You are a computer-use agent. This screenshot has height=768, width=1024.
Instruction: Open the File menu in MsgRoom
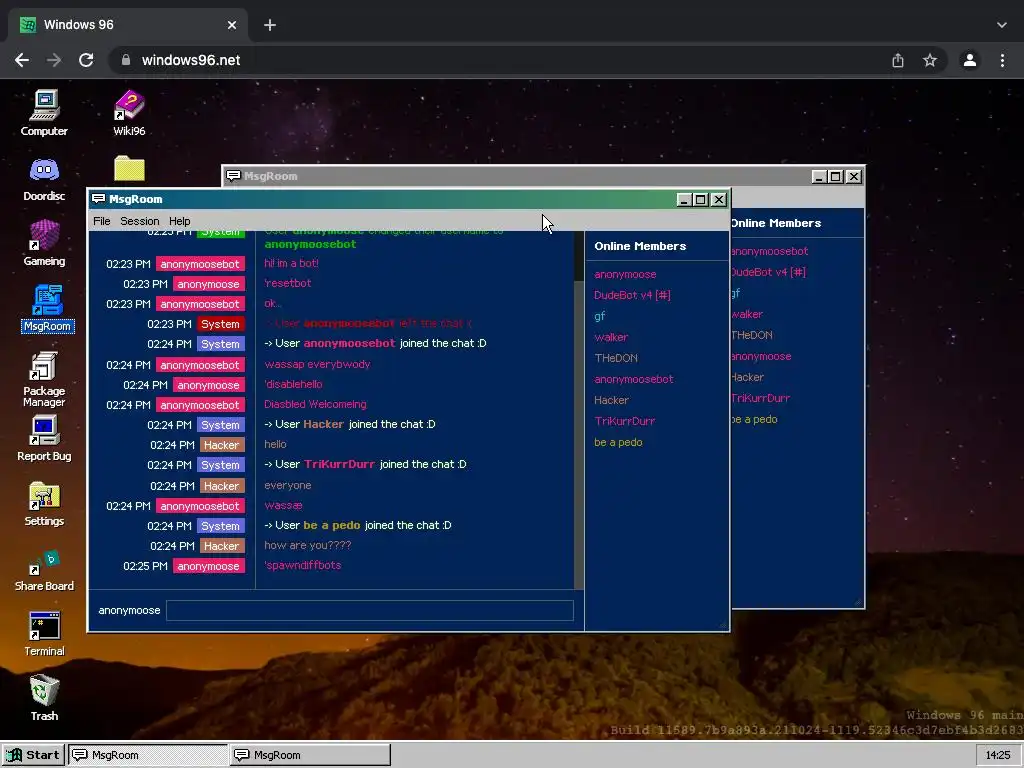coord(101,221)
